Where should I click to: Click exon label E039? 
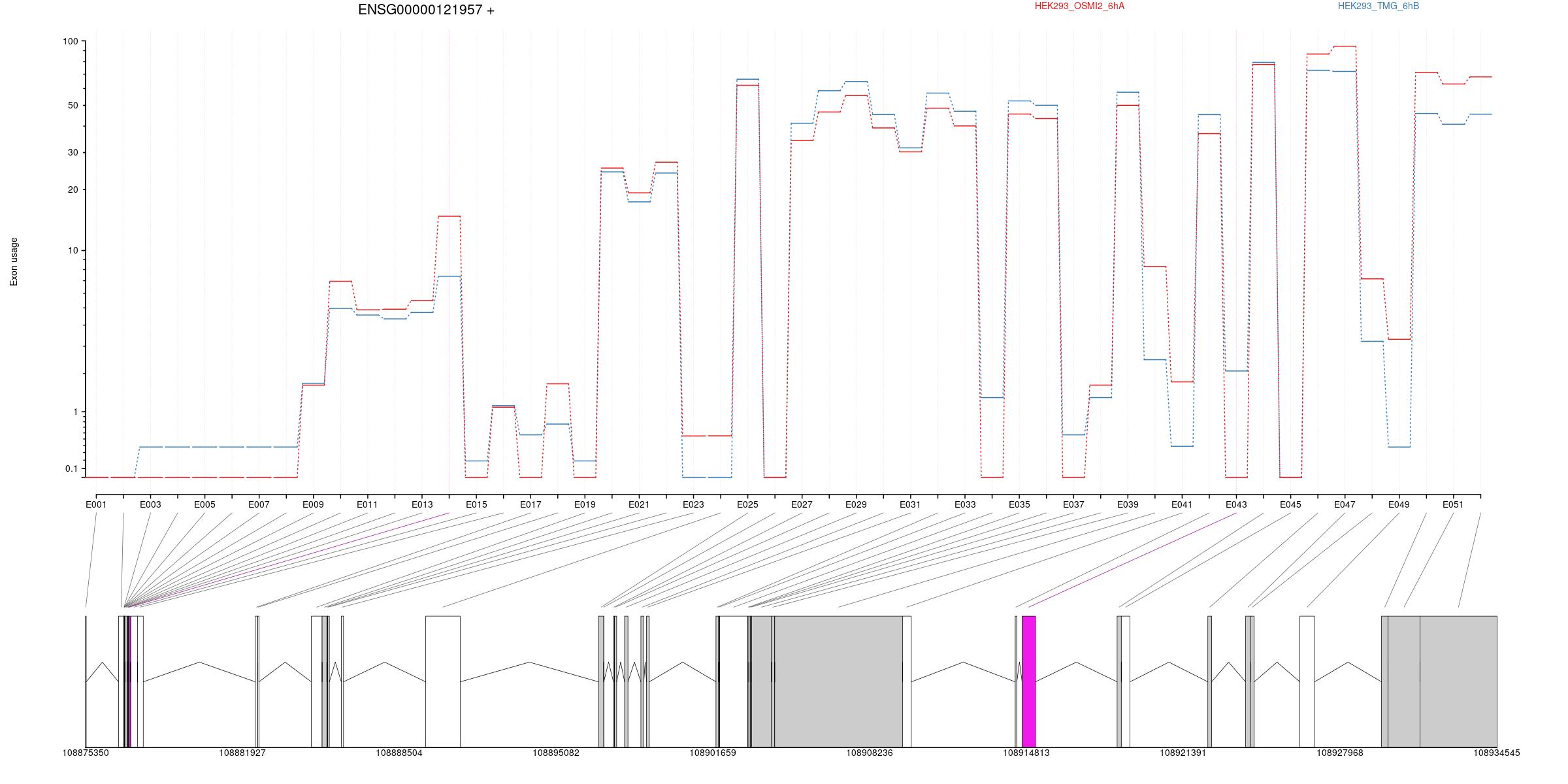point(1128,504)
